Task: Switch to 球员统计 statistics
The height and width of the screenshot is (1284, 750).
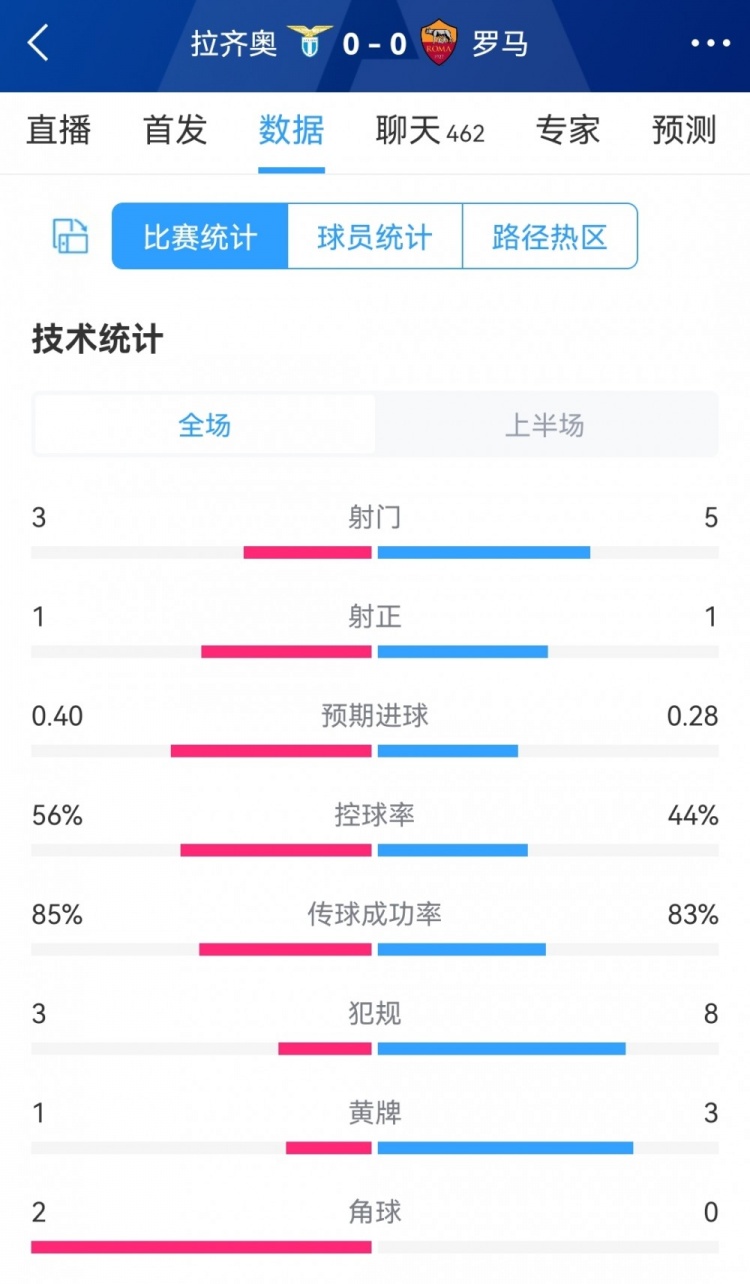Action: click(374, 236)
